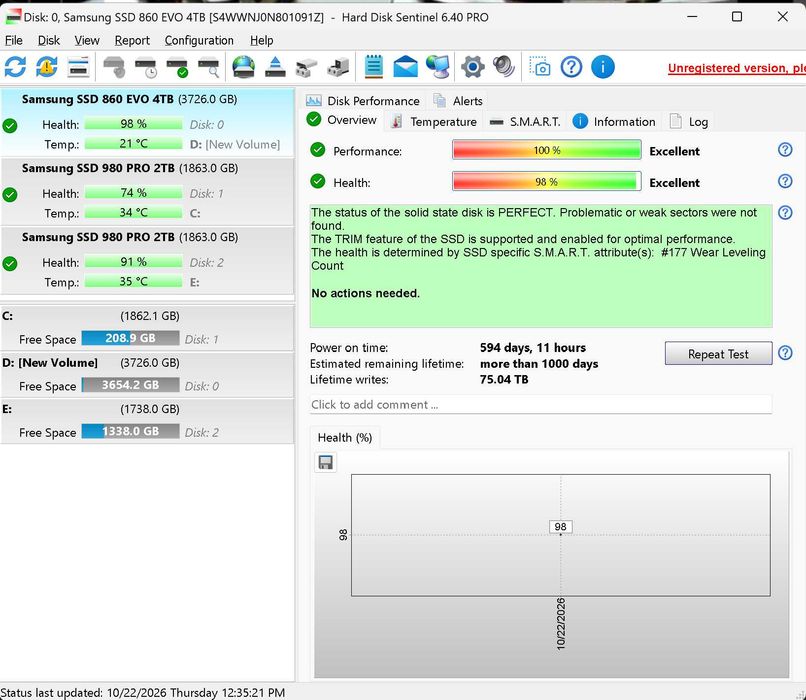Switch to the Alerts tab
This screenshot has width=806, height=700.
point(458,101)
